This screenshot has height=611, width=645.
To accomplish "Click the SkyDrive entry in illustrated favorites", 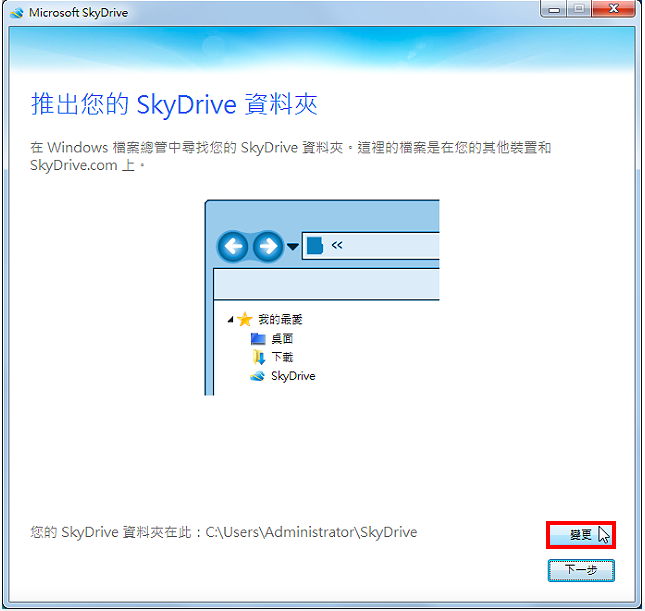I will coord(283,376).
